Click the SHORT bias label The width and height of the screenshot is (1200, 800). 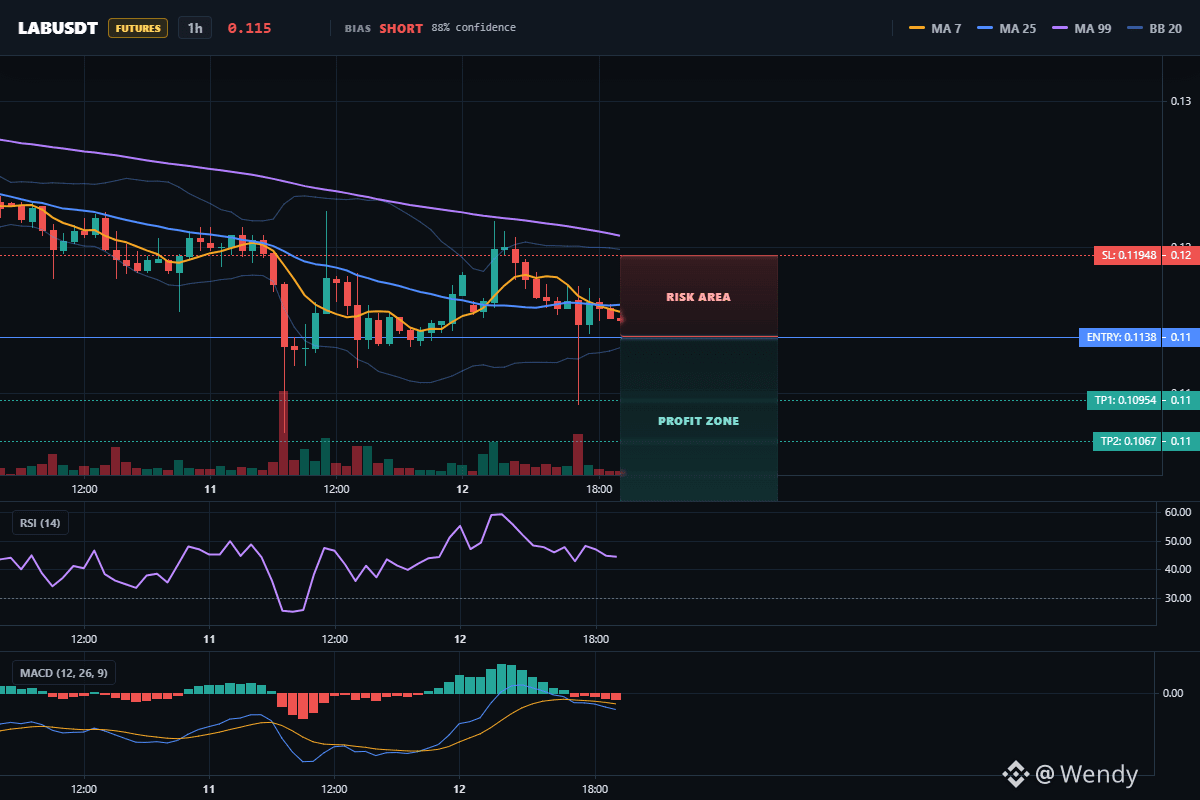pyautogui.click(x=401, y=28)
